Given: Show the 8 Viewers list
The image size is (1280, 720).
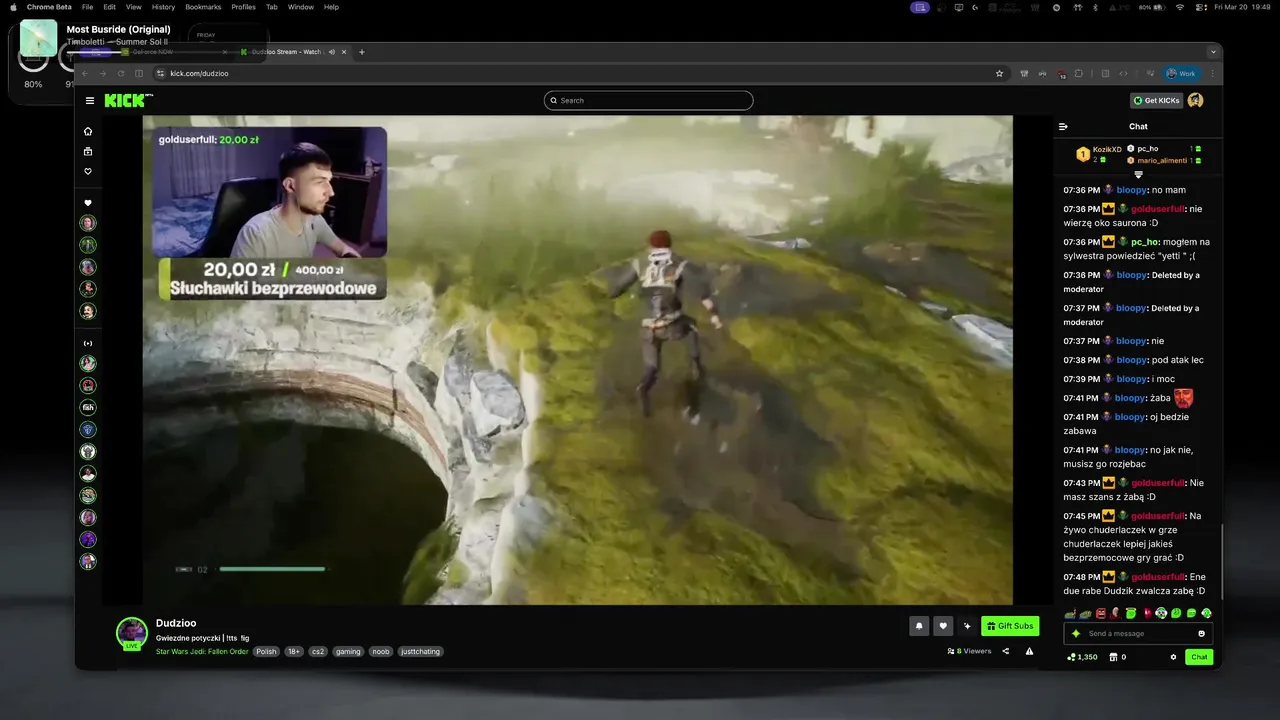Looking at the screenshot, I should pos(970,651).
